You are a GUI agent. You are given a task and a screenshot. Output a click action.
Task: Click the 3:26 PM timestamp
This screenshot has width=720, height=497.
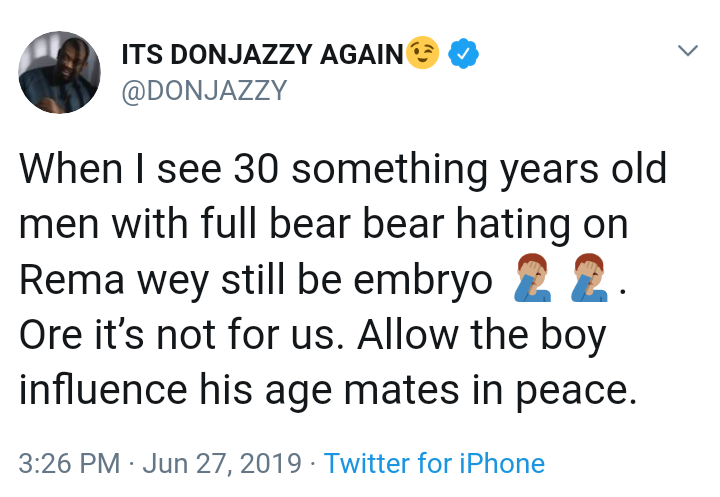click(x=63, y=464)
